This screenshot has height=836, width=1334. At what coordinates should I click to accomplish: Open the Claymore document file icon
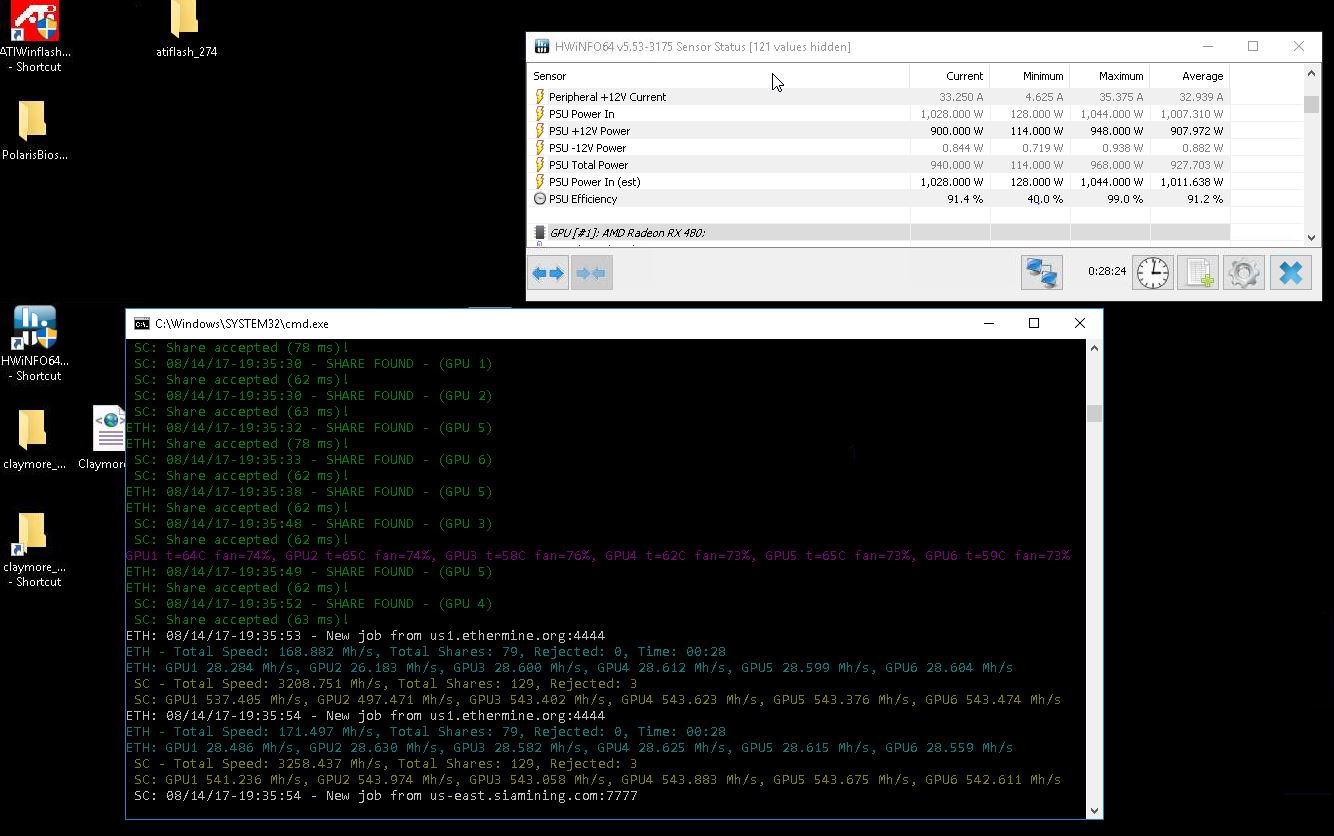[108, 428]
